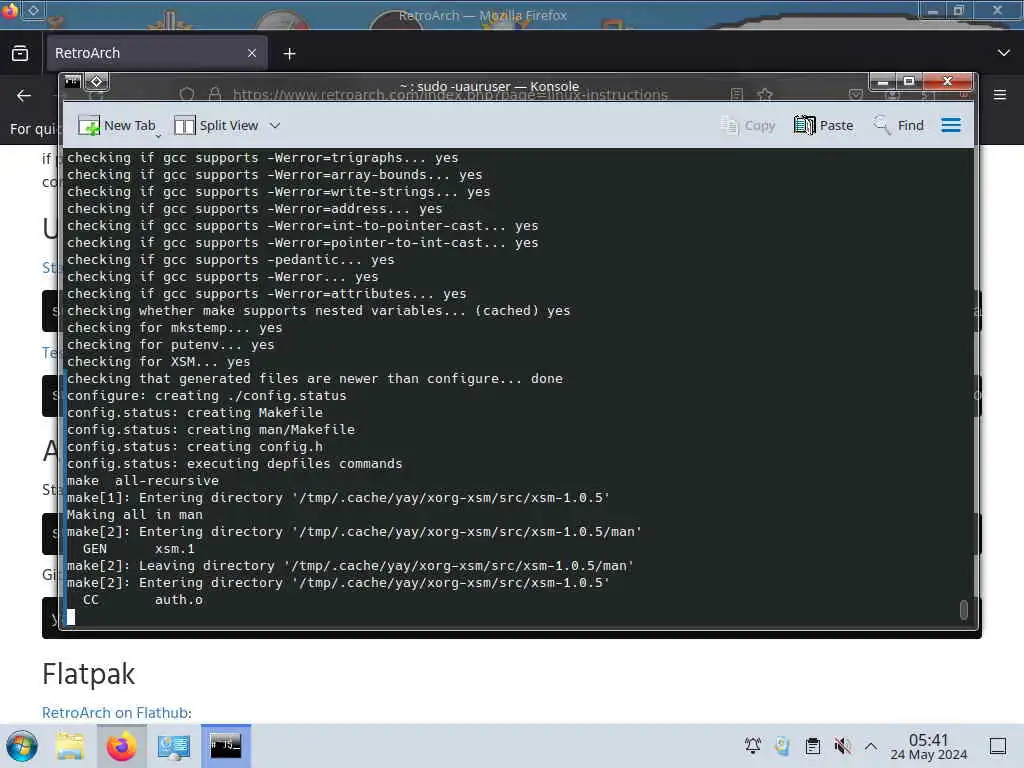Viewport: 1024px width, 768px height.
Task: Open the start menu launcher
Action: click(22, 746)
